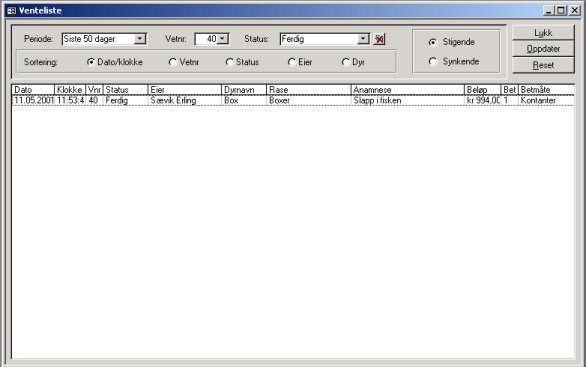
Task: Open the Periode dropdown list
Action: tap(140, 39)
